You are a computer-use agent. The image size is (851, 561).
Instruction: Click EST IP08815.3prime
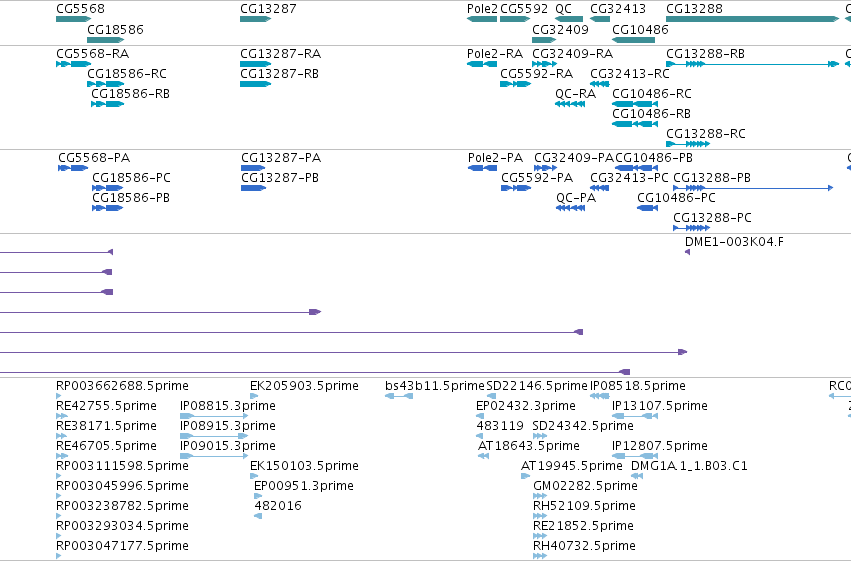pyautogui.click(x=228, y=406)
